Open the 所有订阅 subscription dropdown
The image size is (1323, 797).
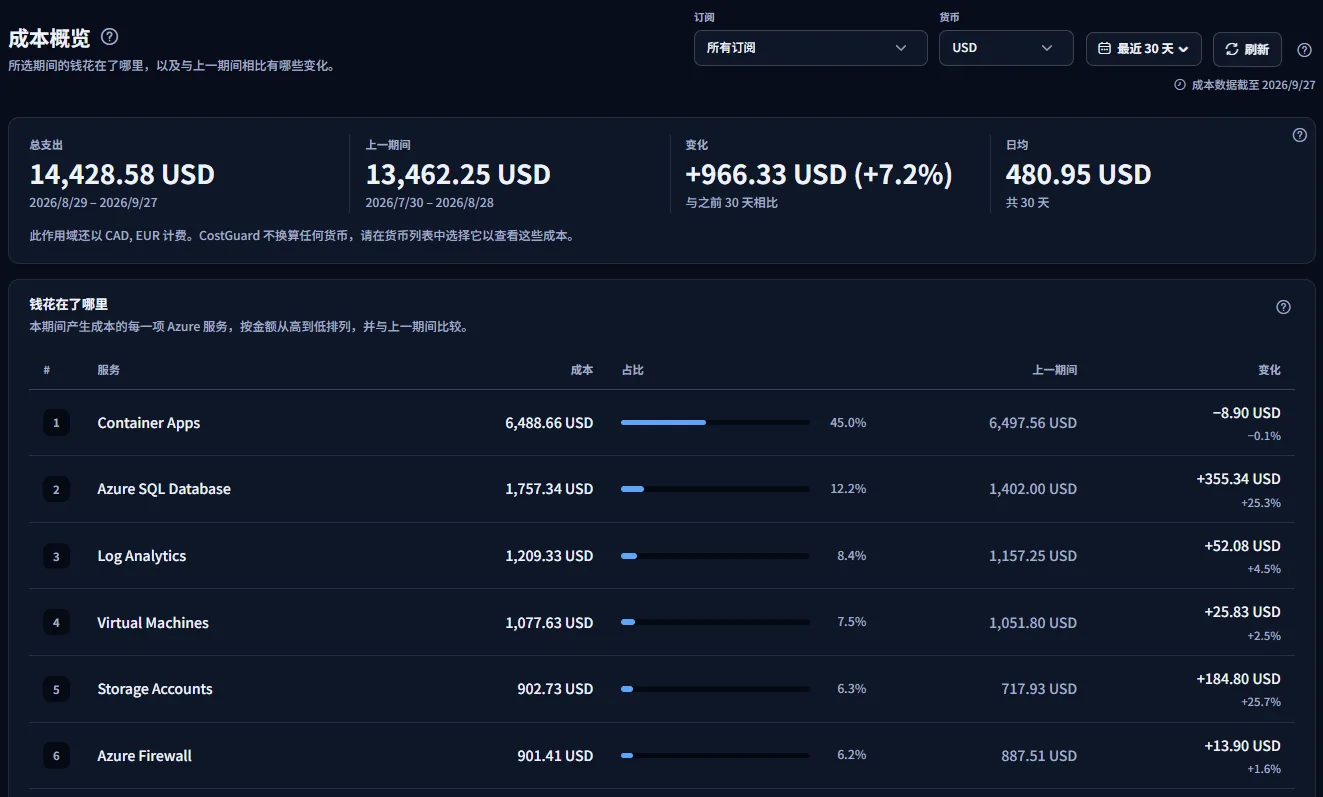click(810, 48)
